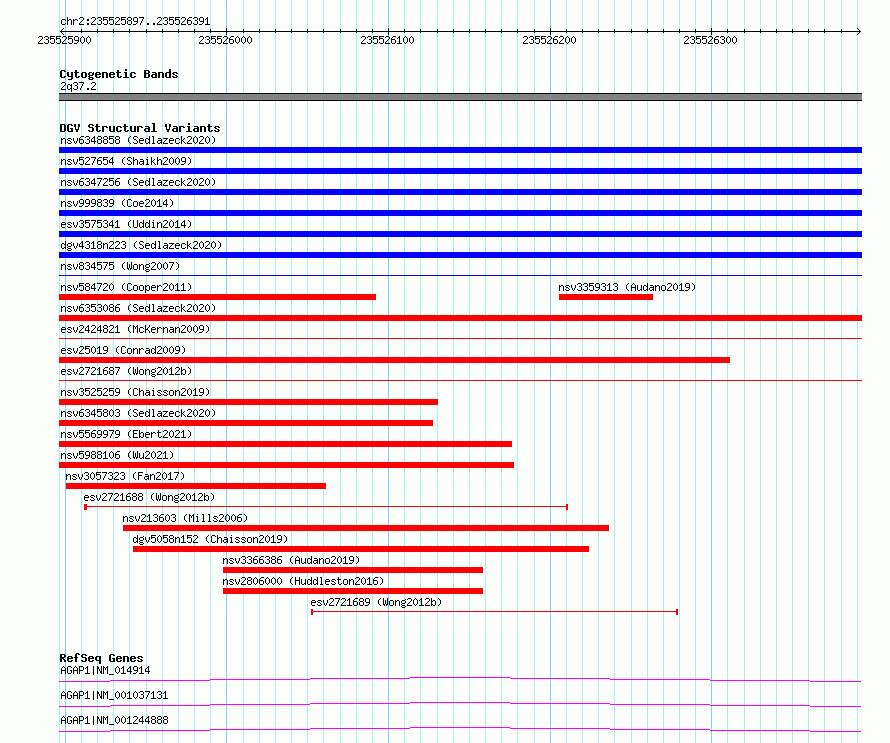Click the red bar under nsv584720 (Cooper2011)
This screenshot has height=743, width=890.
[x=217, y=297]
